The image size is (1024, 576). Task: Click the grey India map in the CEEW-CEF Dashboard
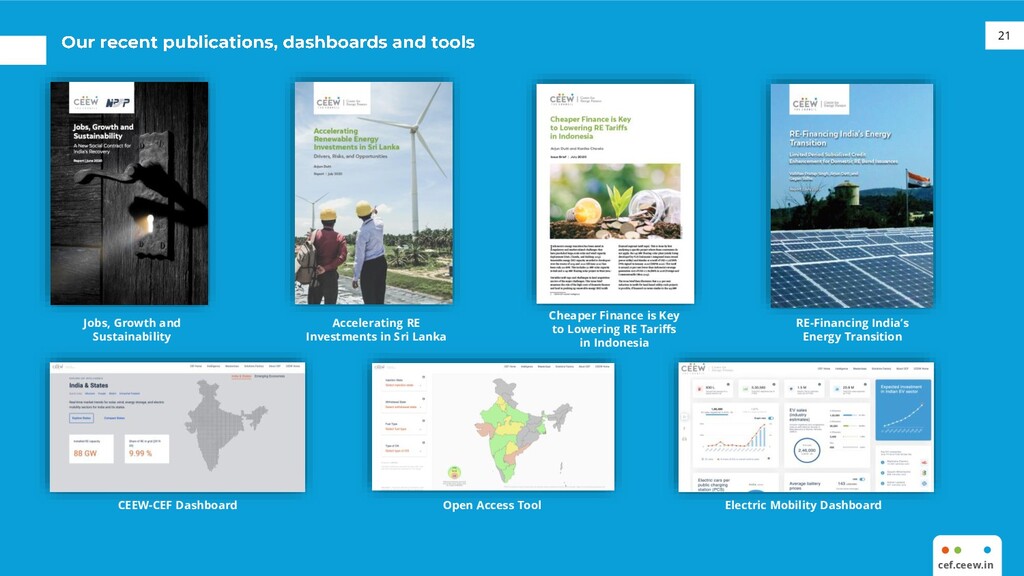pyautogui.click(x=224, y=425)
